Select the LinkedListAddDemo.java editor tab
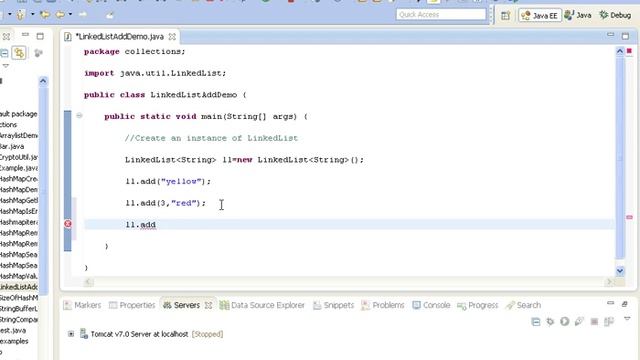The image size is (640, 360). 119,37
